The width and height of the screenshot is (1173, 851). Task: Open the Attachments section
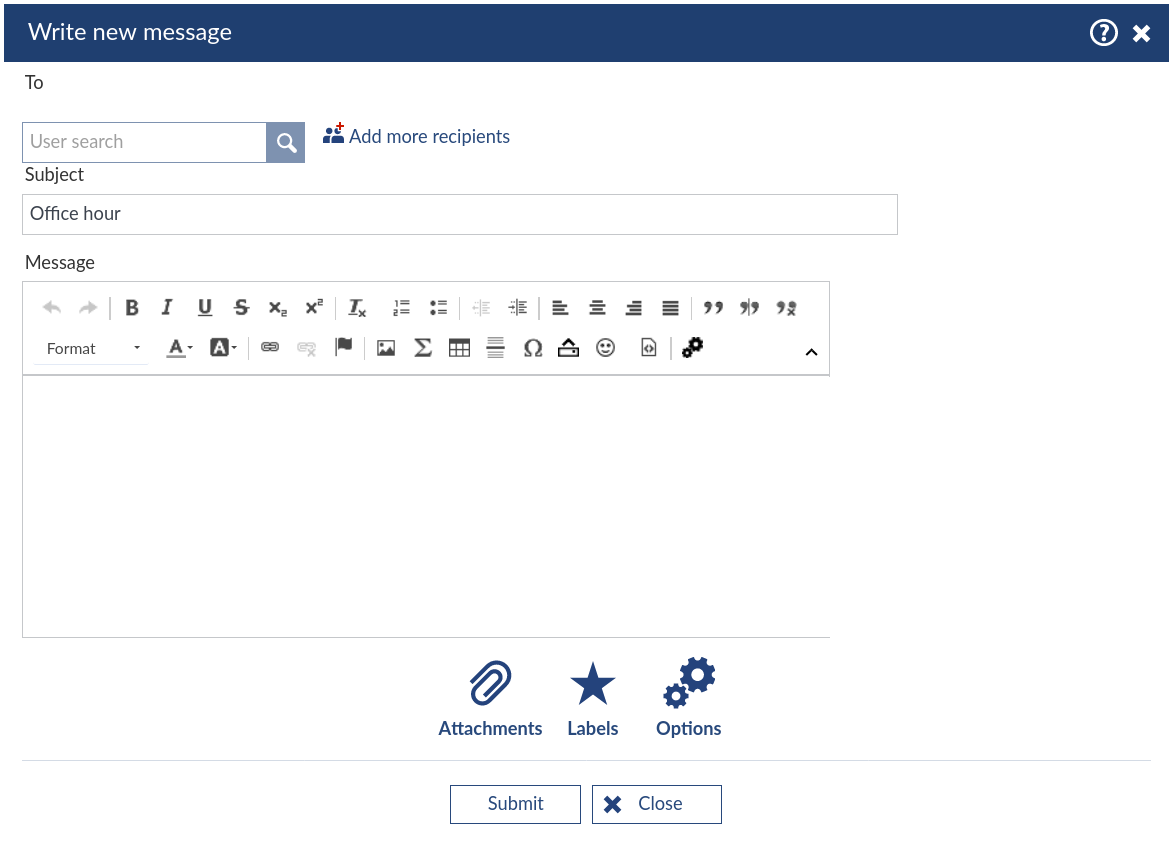coord(490,698)
